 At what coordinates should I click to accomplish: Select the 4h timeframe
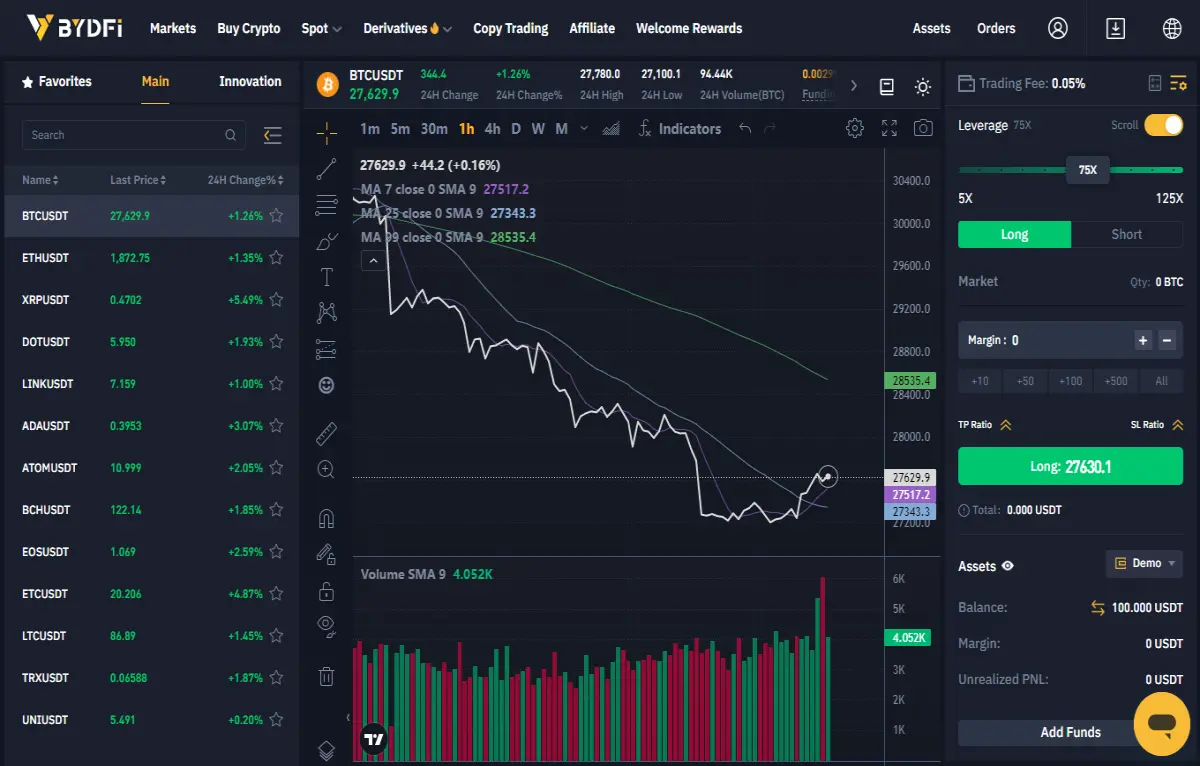click(x=492, y=128)
